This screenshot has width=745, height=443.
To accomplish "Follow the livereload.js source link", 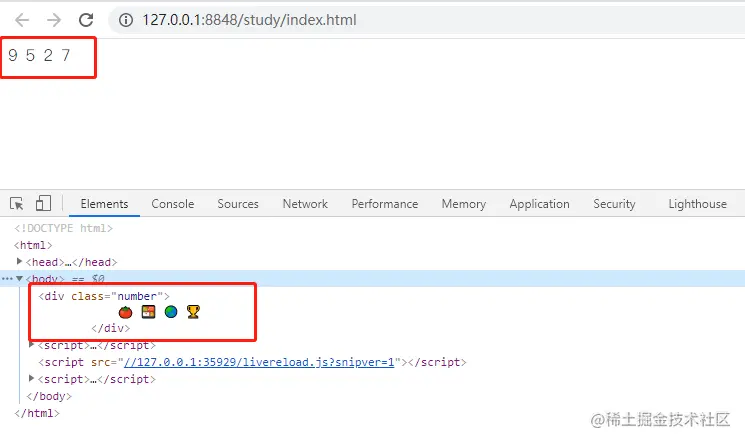I will pyautogui.click(x=259, y=362).
